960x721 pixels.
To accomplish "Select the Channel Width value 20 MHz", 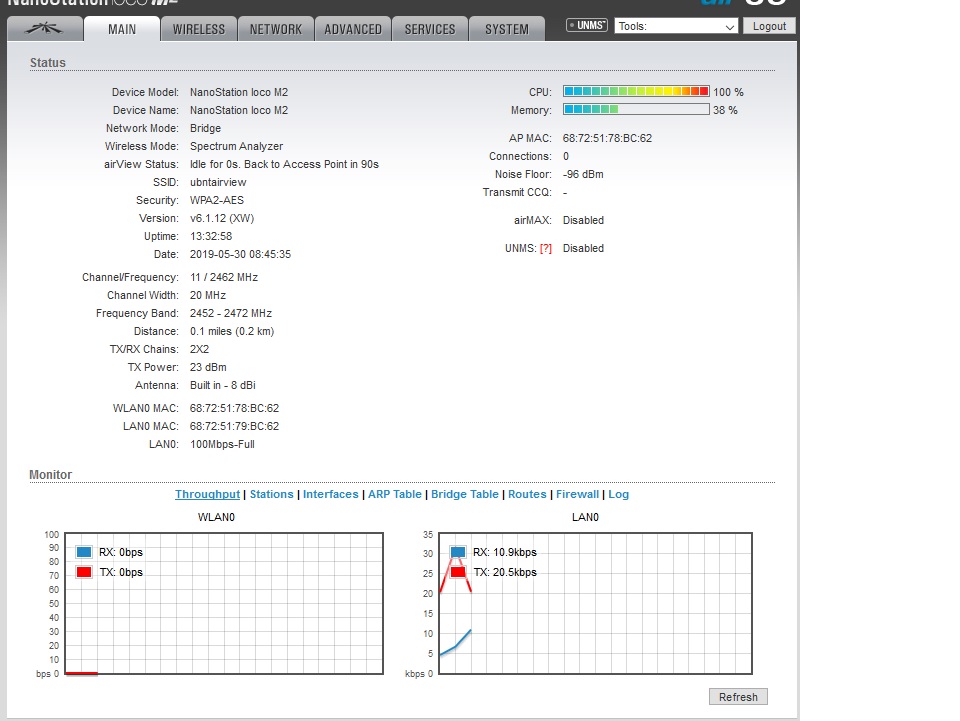I will [208, 295].
